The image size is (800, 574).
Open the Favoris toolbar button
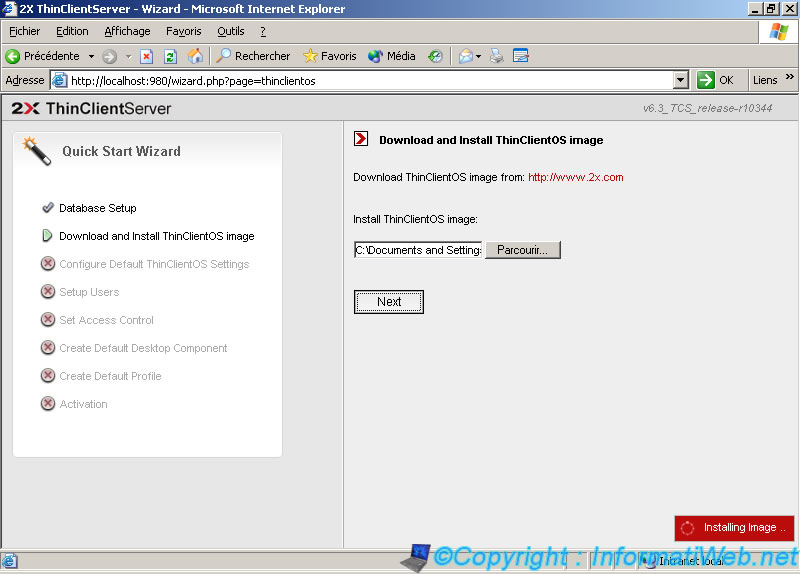(x=330, y=56)
